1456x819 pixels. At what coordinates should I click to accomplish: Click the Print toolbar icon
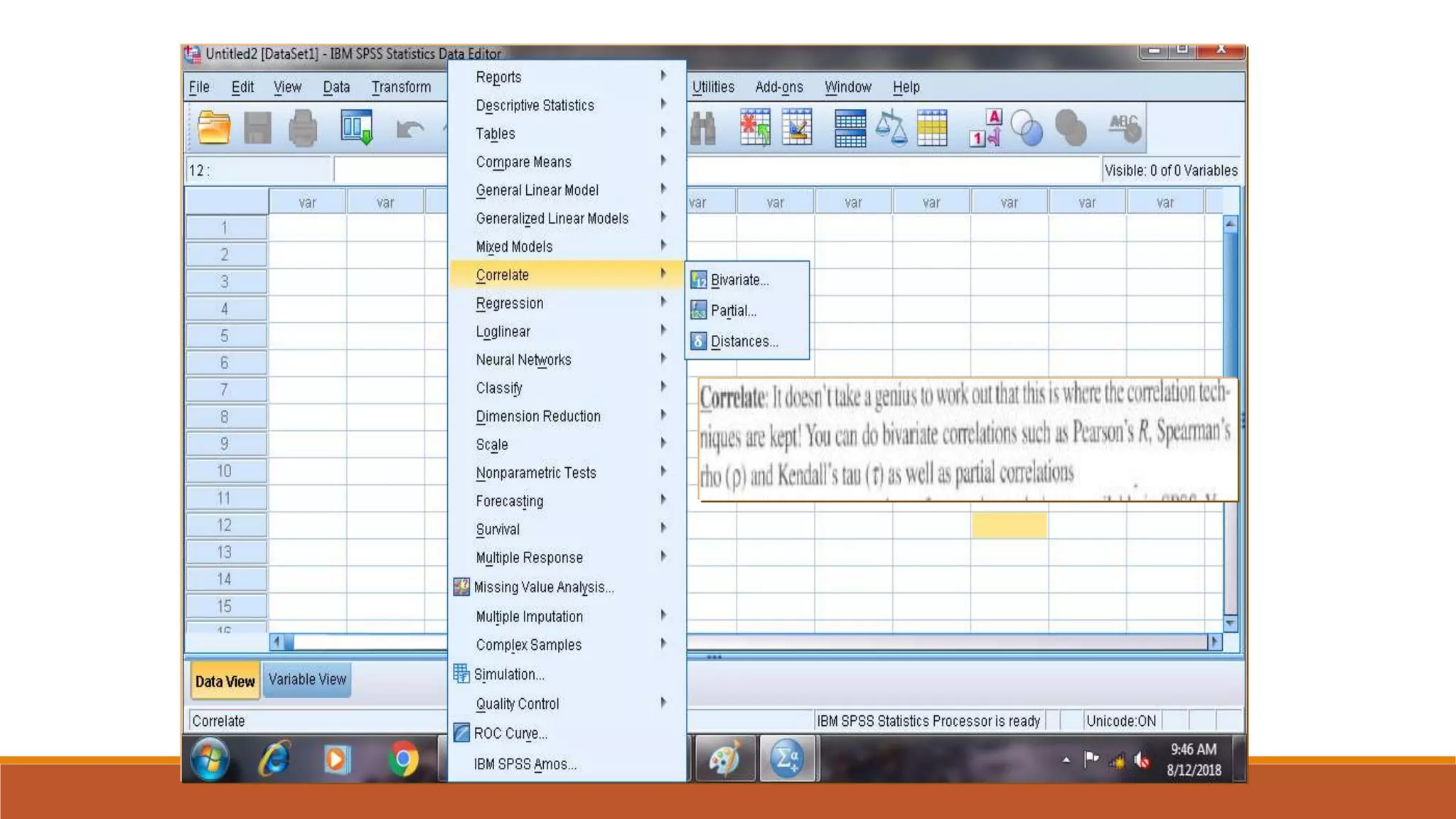tap(303, 129)
